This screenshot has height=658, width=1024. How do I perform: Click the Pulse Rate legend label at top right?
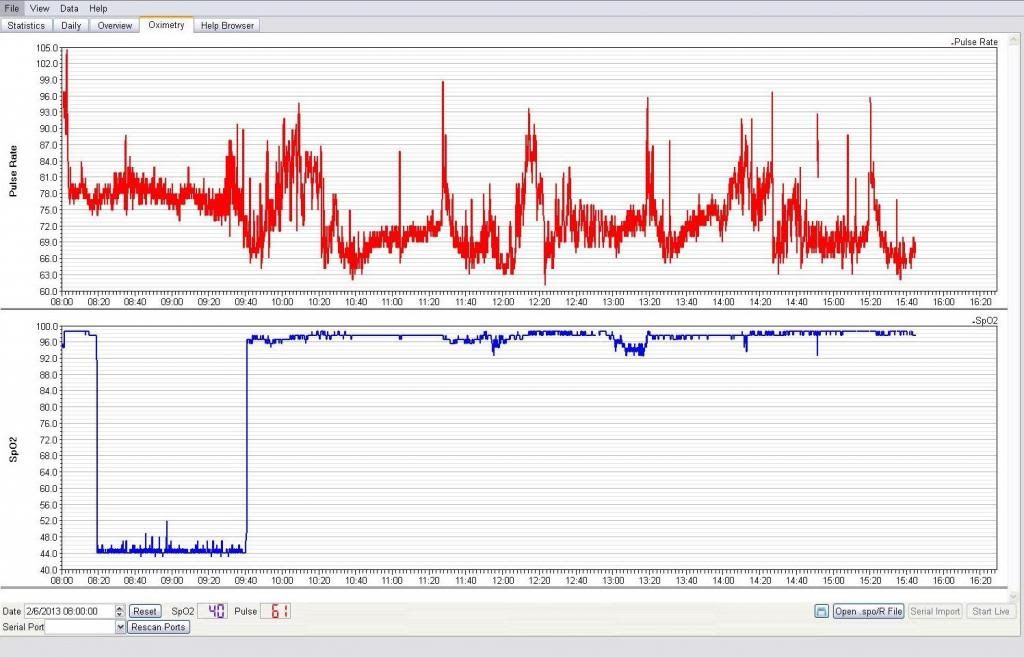click(x=976, y=42)
